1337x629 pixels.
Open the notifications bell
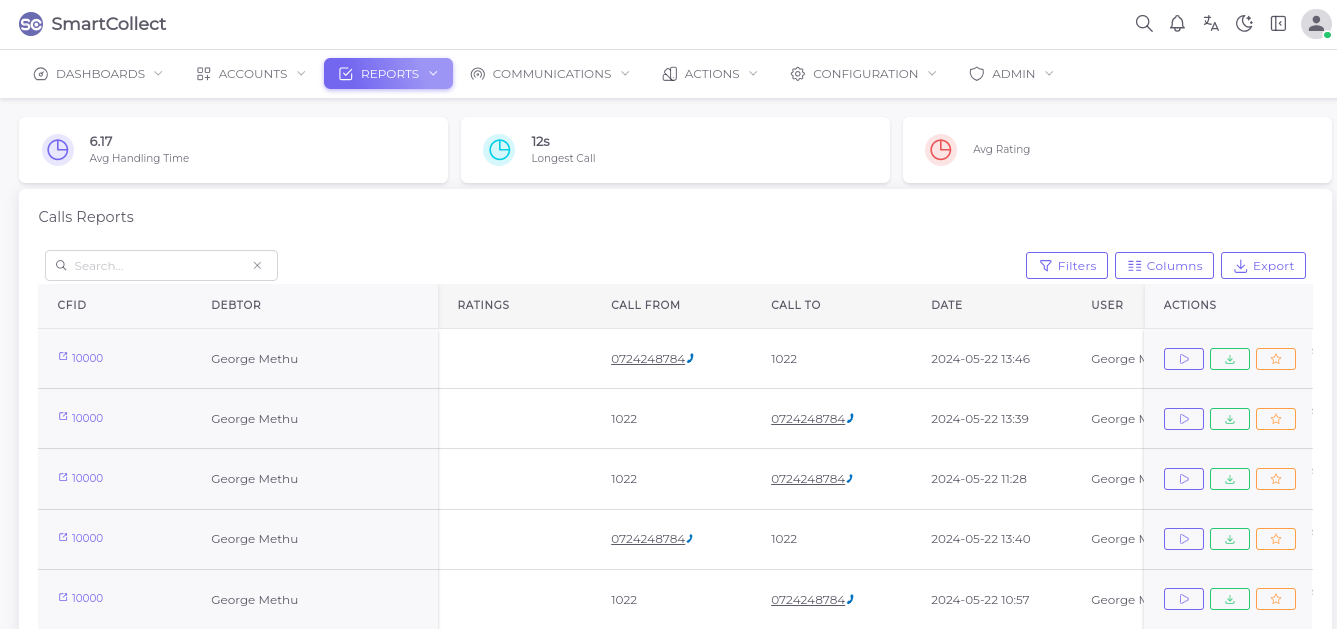(x=1178, y=24)
